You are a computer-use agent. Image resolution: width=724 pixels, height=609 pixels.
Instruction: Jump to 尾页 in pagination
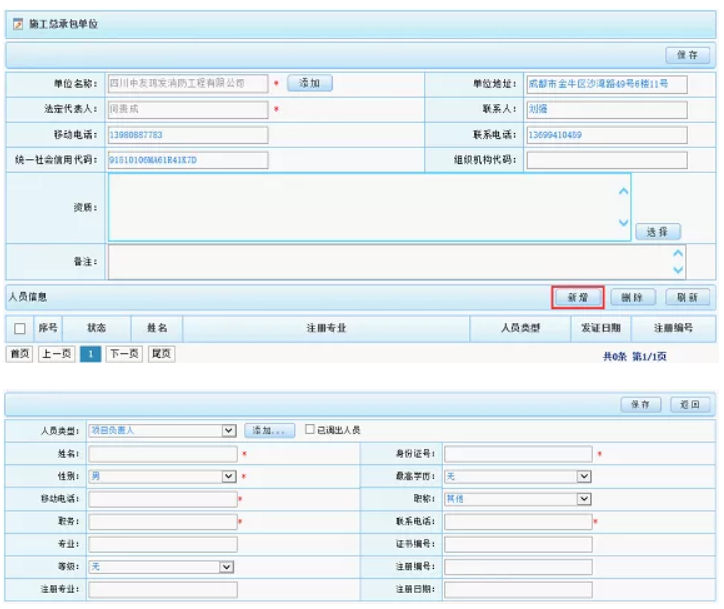[161, 354]
